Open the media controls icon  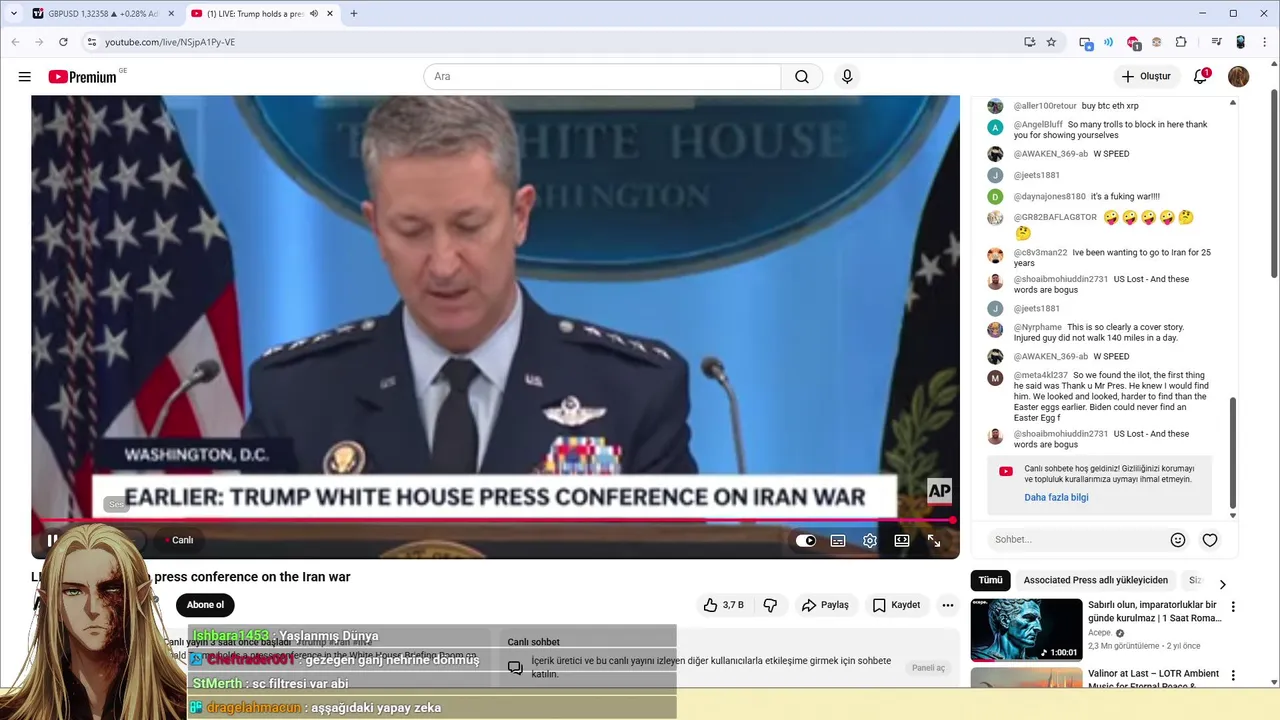coord(1217,42)
